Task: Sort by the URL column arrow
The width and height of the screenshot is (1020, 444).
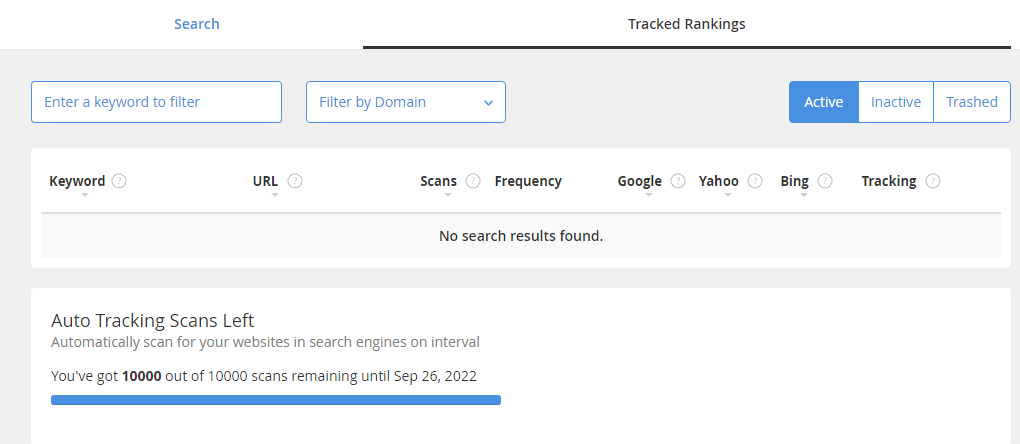Action: coord(275,195)
